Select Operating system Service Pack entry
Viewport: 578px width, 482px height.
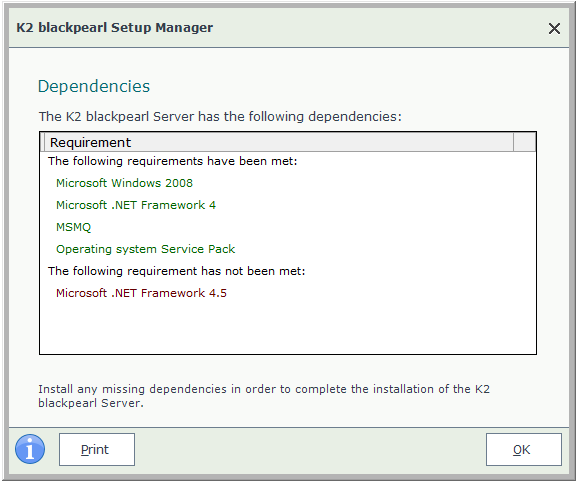(x=145, y=249)
